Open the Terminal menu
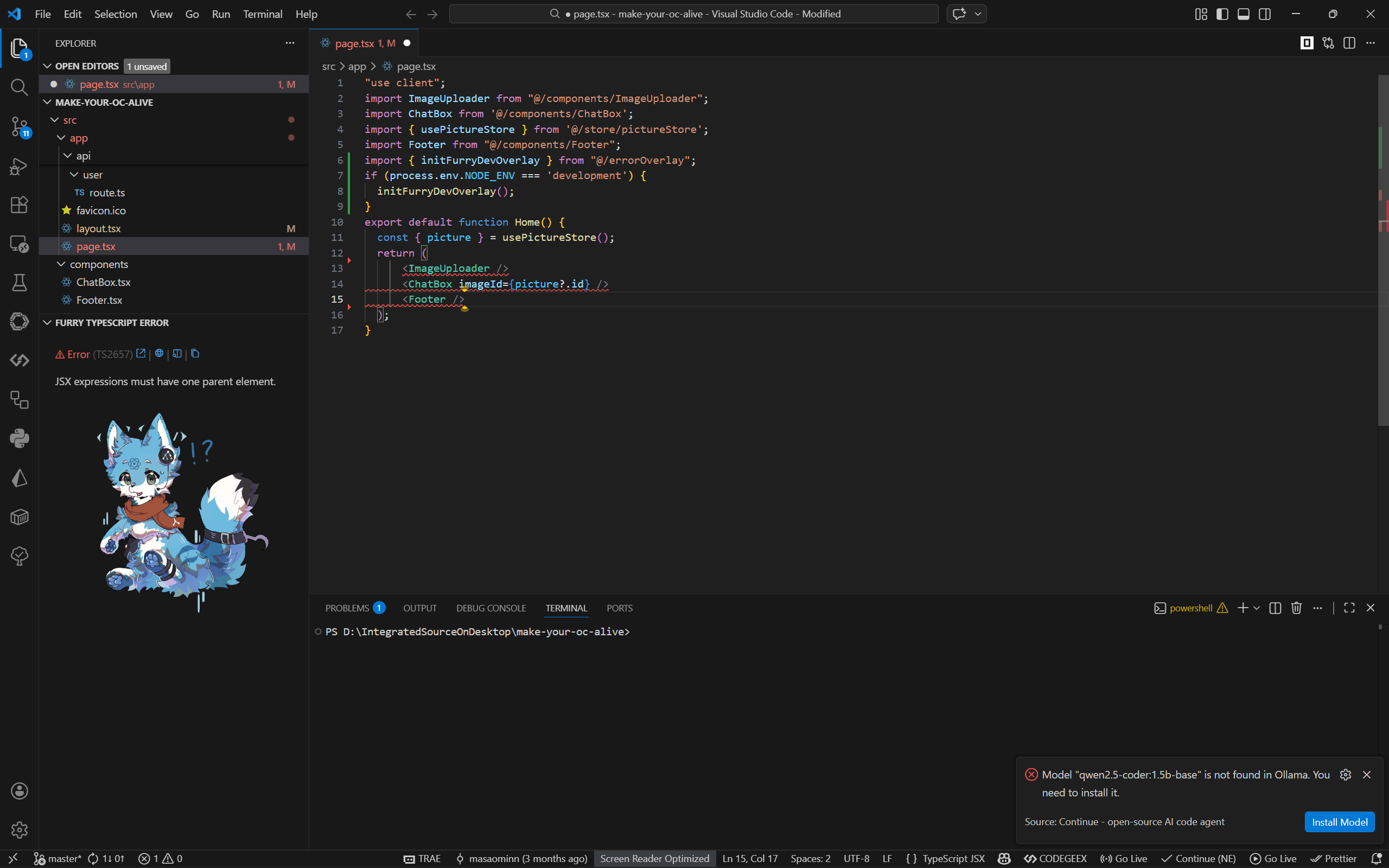 pos(262,14)
